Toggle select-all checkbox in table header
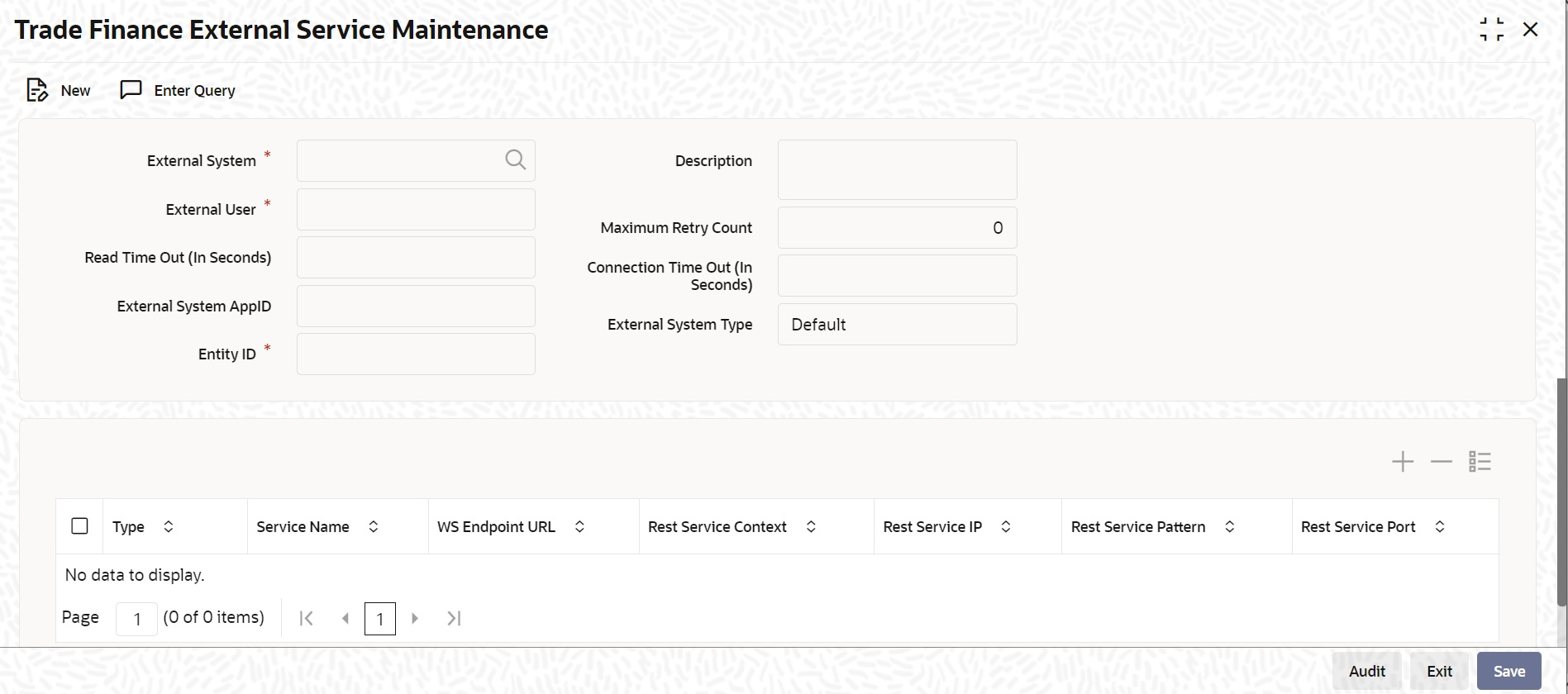This screenshot has height=694, width=1568. click(x=80, y=526)
